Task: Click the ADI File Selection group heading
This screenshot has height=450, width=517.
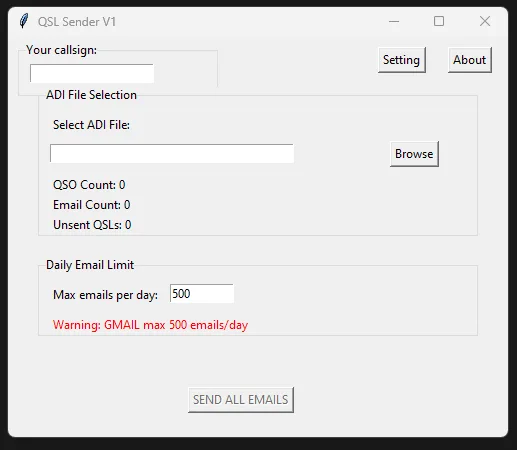Action: pyautogui.click(x=91, y=95)
